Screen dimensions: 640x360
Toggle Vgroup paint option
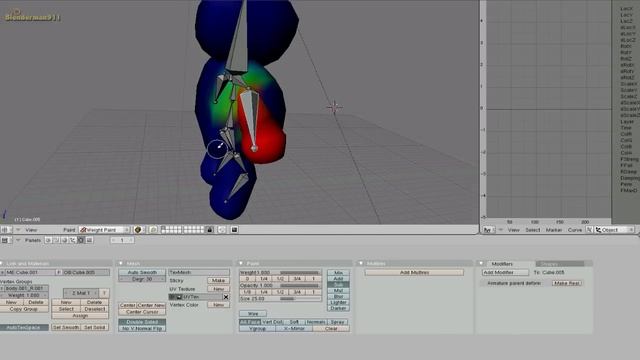pos(257,329)
